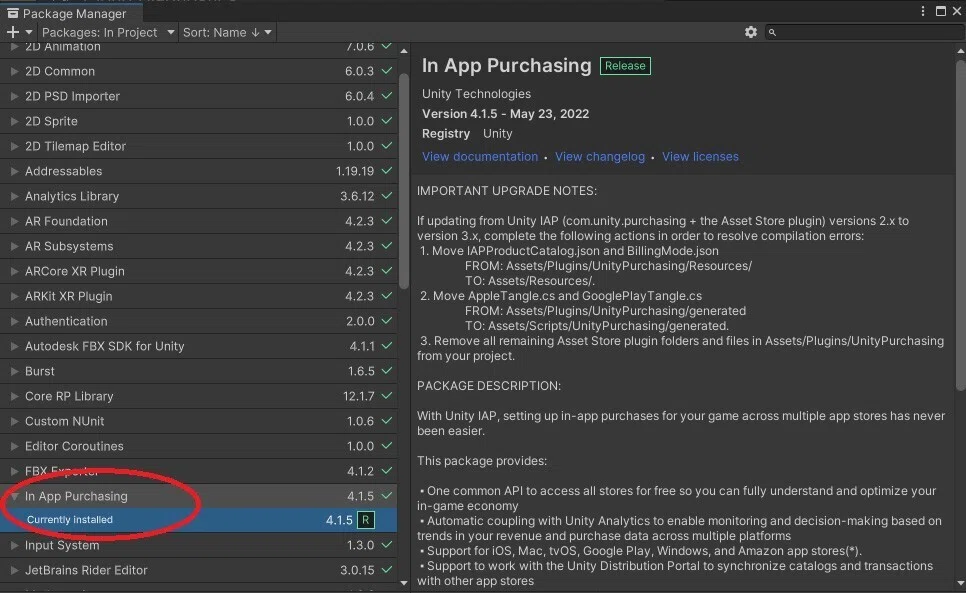Viewport: 966px width, 593px height.
Task: Click the version text 1.19.19 for Addressables
Action: click(355, 171)
